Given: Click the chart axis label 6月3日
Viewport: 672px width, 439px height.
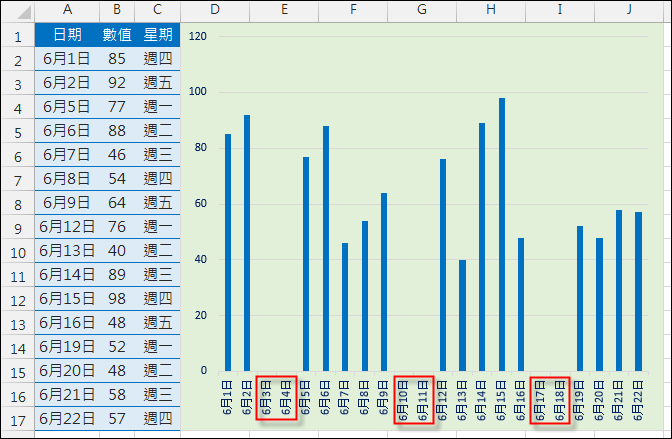Looking at the screenshot, I should [266, 397].
